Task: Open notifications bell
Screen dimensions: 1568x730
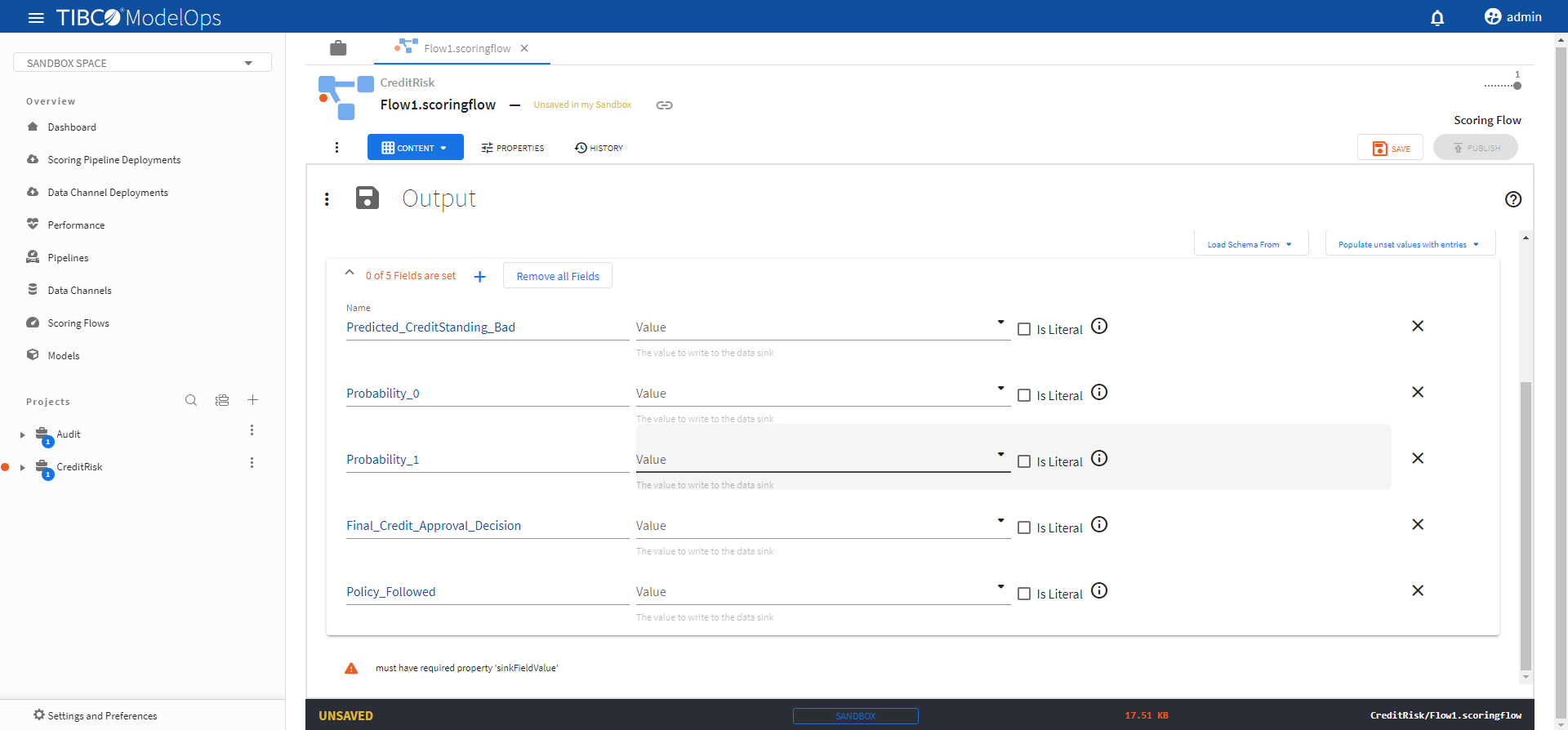Action: click(1437, 17)
